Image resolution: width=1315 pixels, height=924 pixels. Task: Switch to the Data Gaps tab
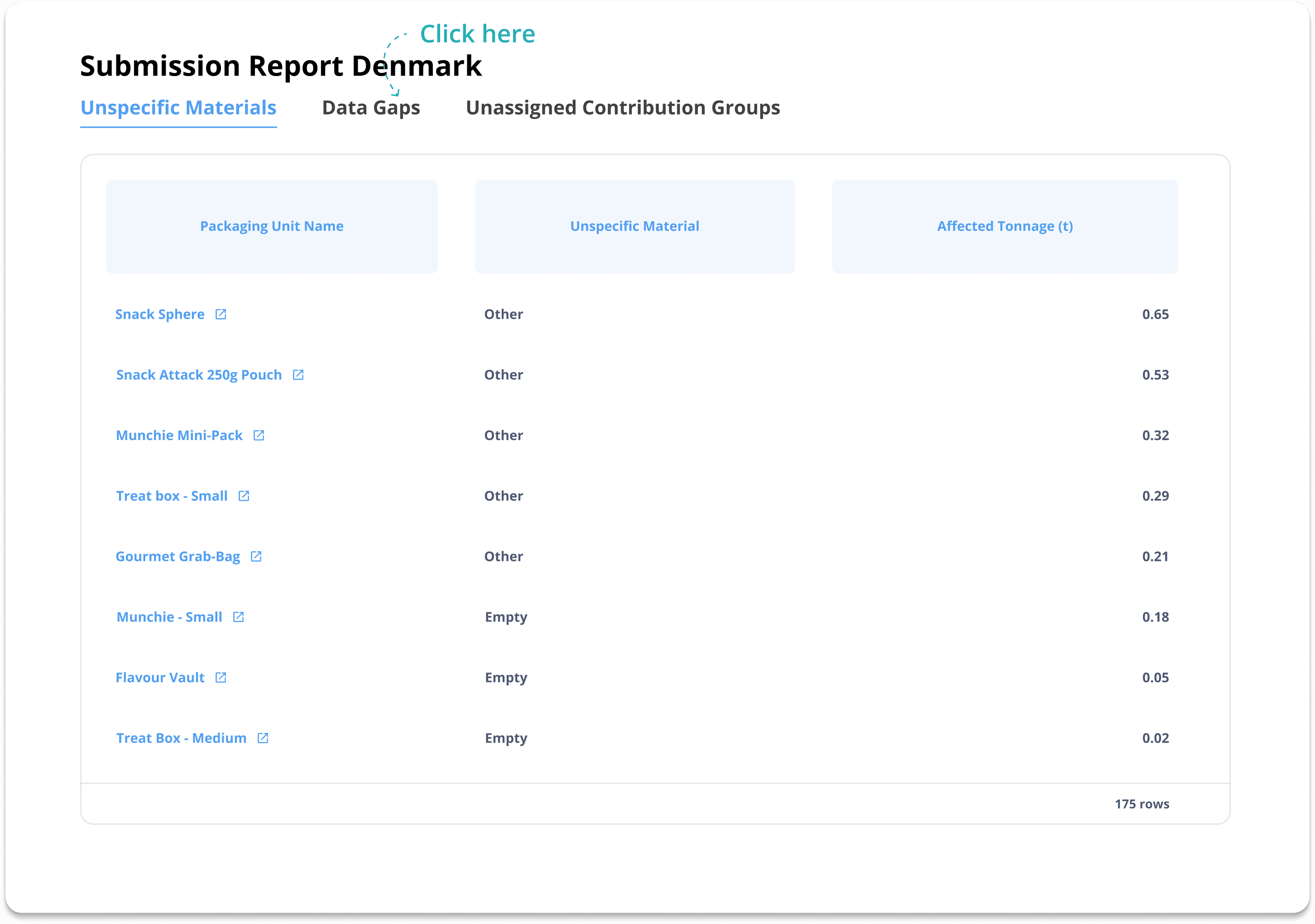[x=370, y=108]
